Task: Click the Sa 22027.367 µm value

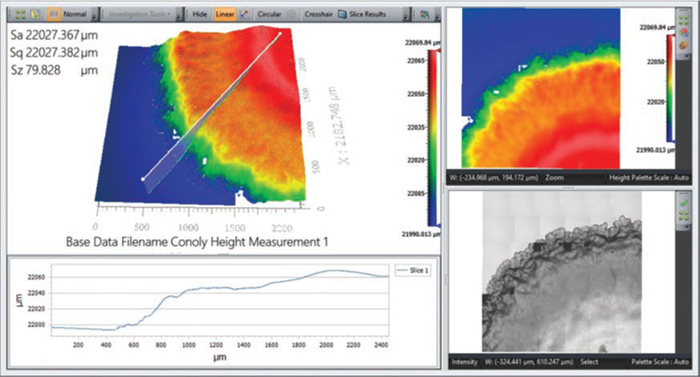Action: [54, 35]
